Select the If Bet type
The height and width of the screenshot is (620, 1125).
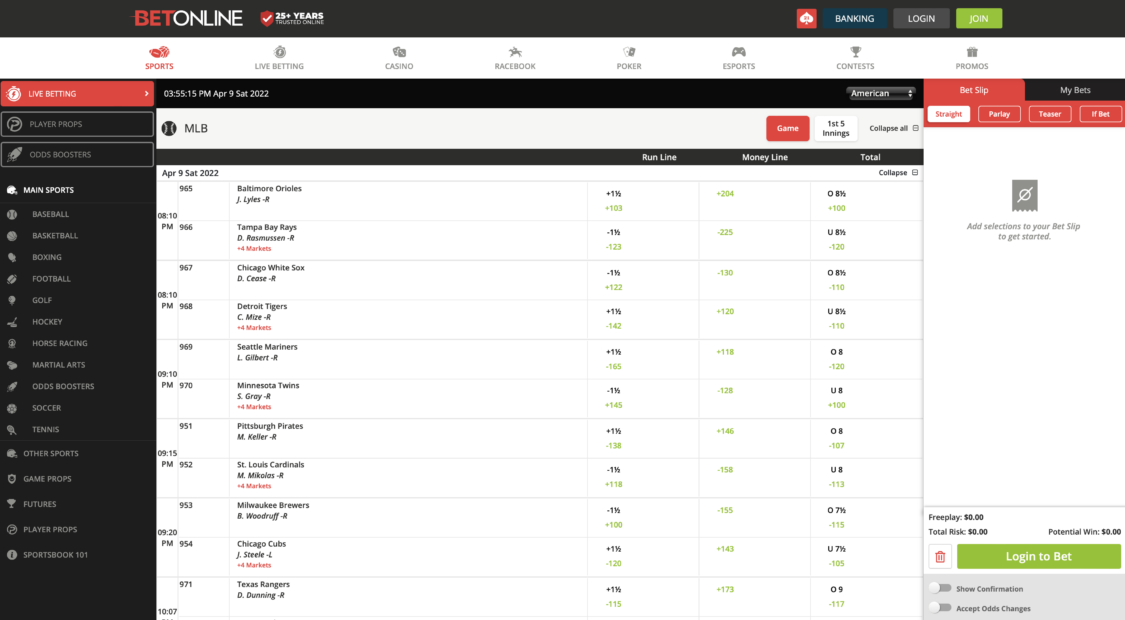(1101, 114)
